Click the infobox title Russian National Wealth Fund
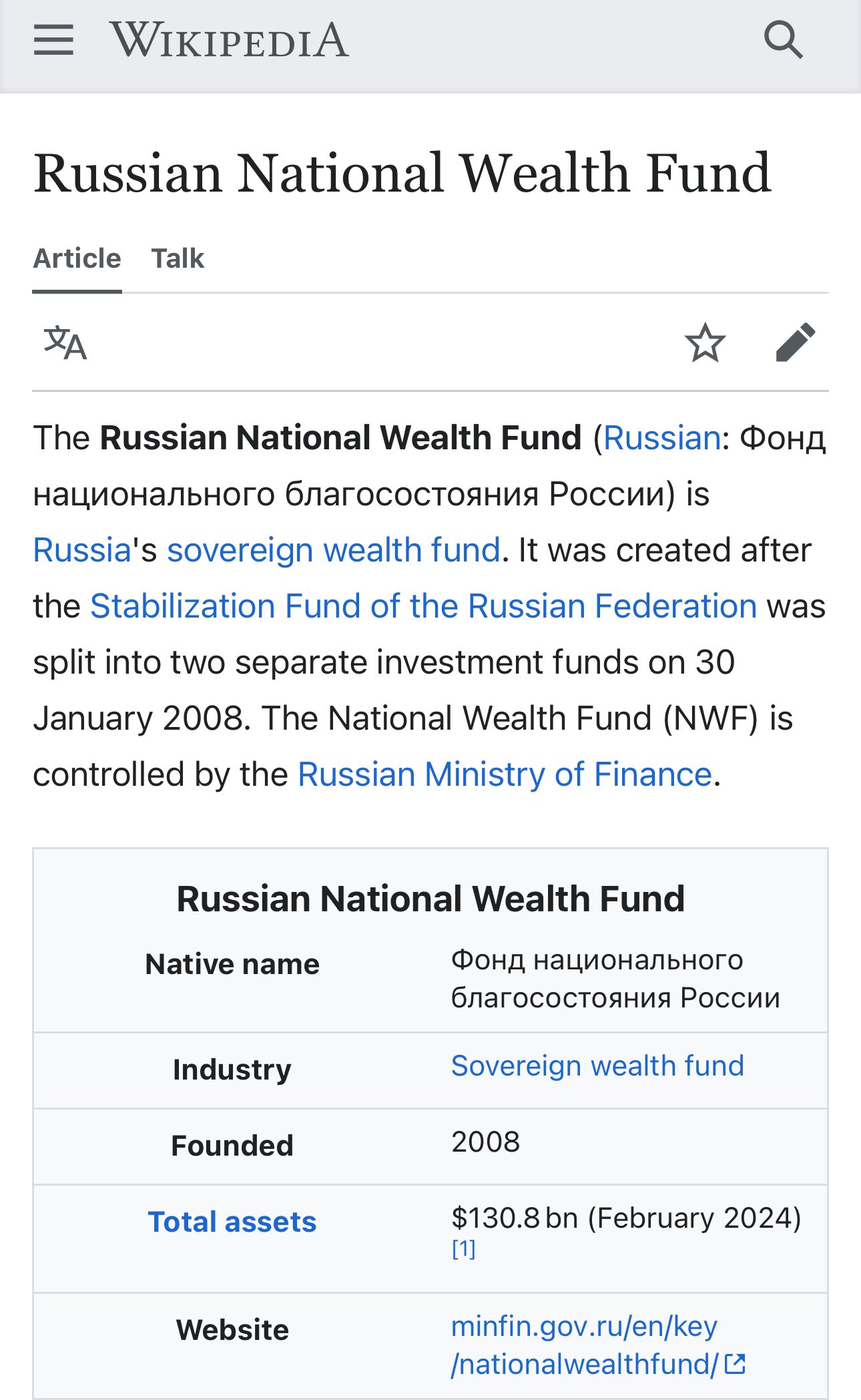 431,899
